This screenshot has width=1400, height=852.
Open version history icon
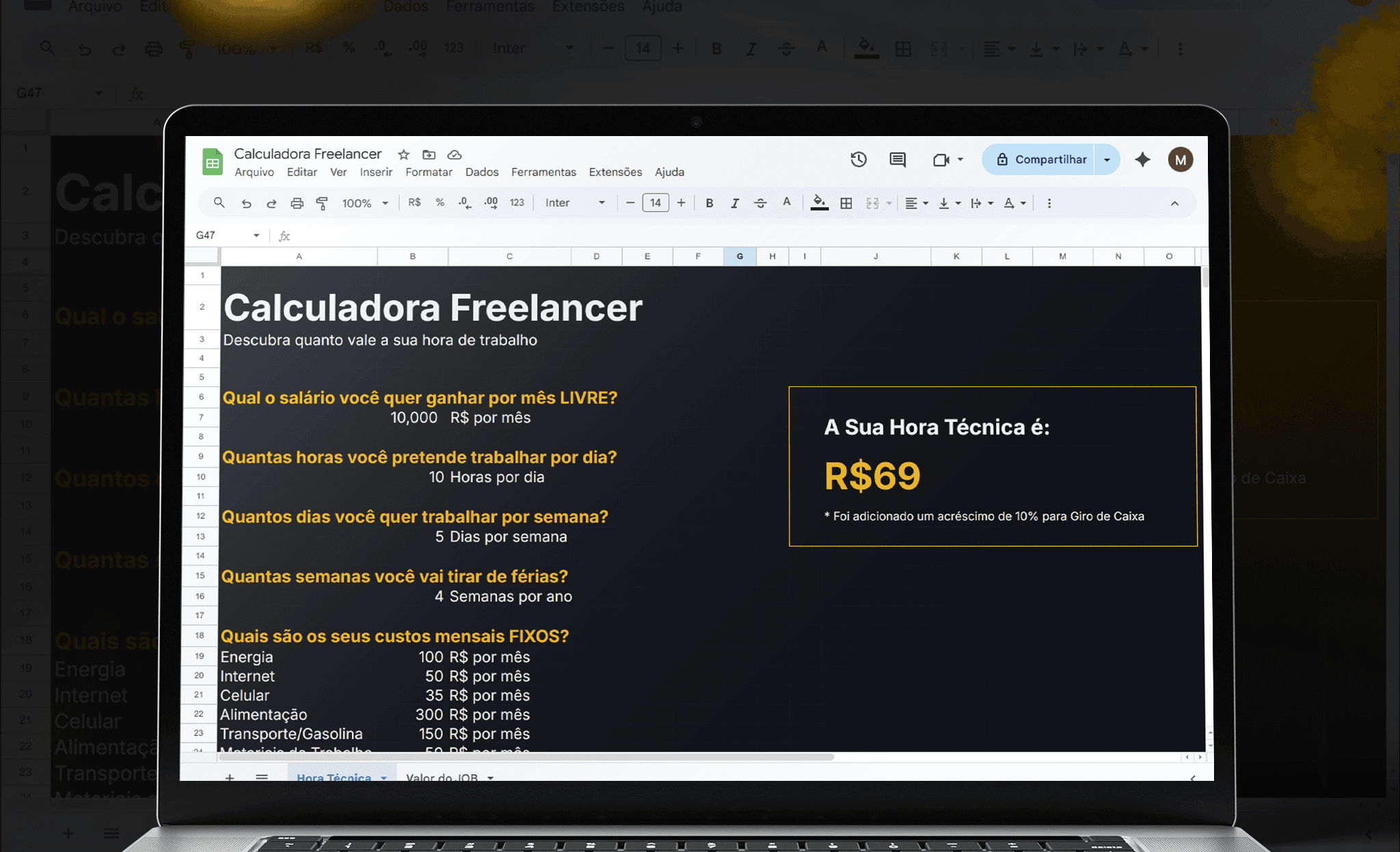859,159
